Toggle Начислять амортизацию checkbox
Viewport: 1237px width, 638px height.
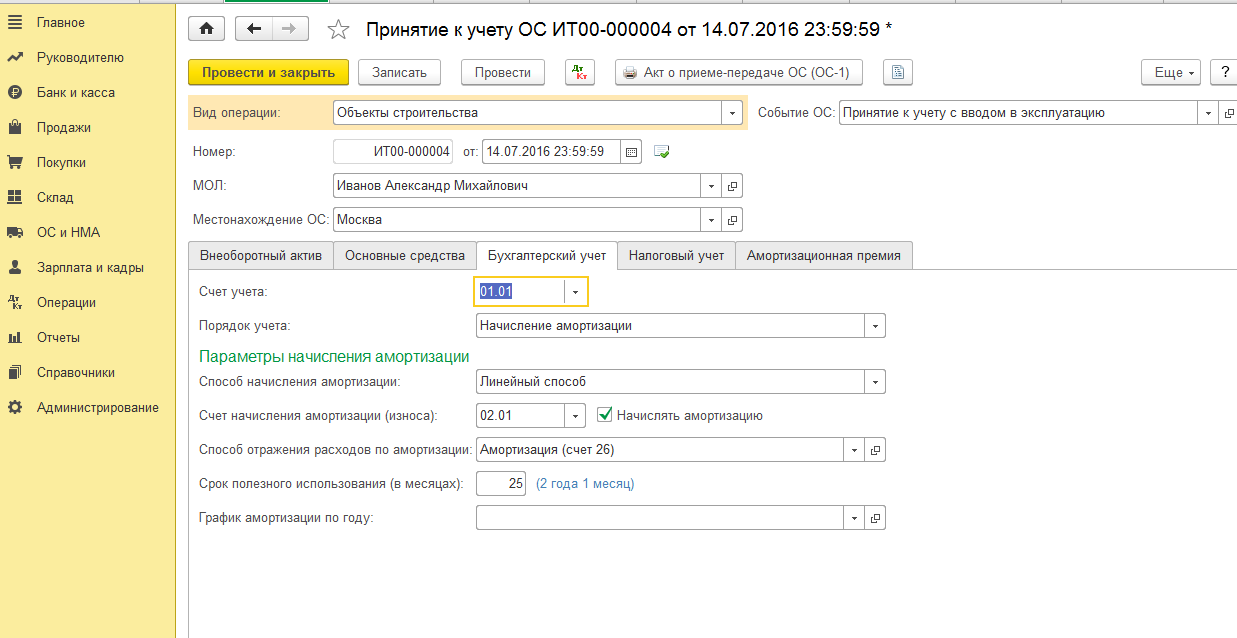[x=604, y=415]
